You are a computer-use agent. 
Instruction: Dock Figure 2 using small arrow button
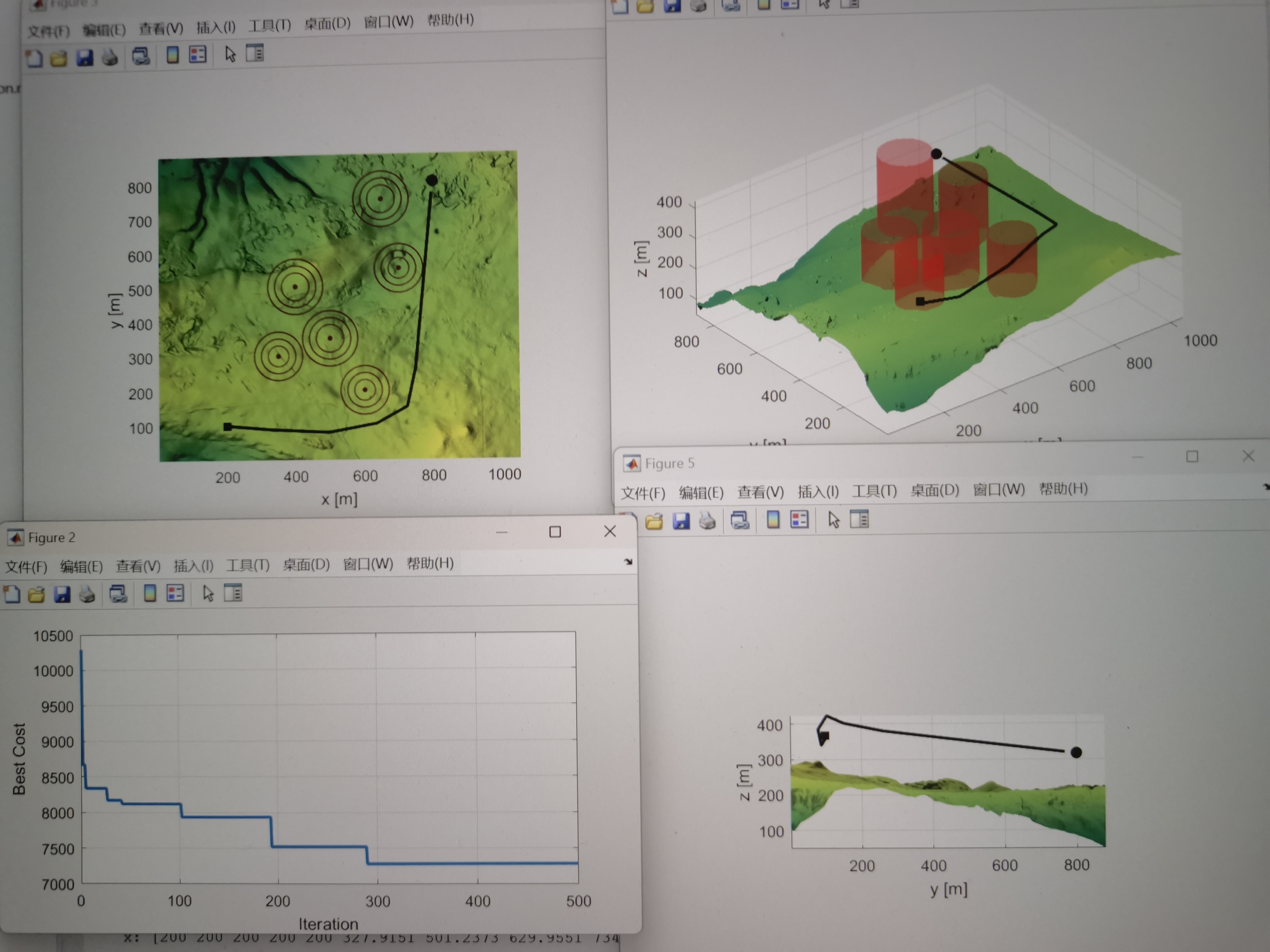click(628, 562)
